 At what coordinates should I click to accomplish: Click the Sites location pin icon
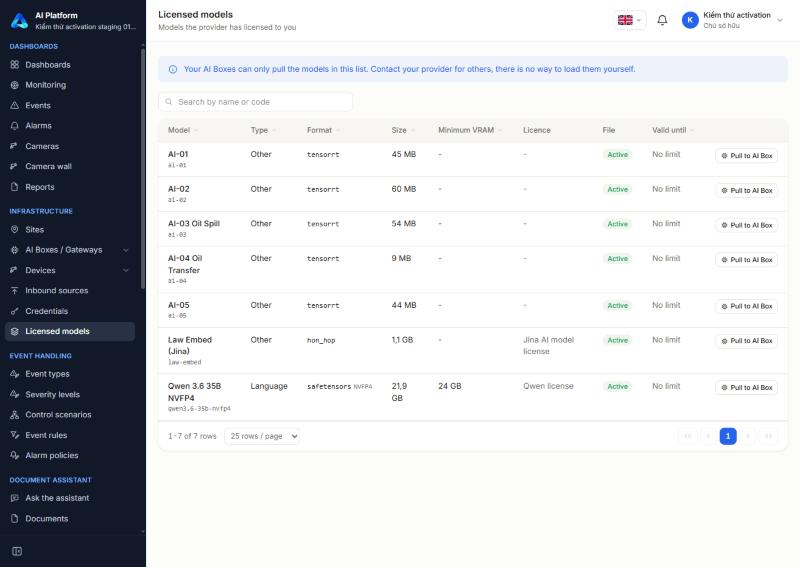(x=14, y=230)
